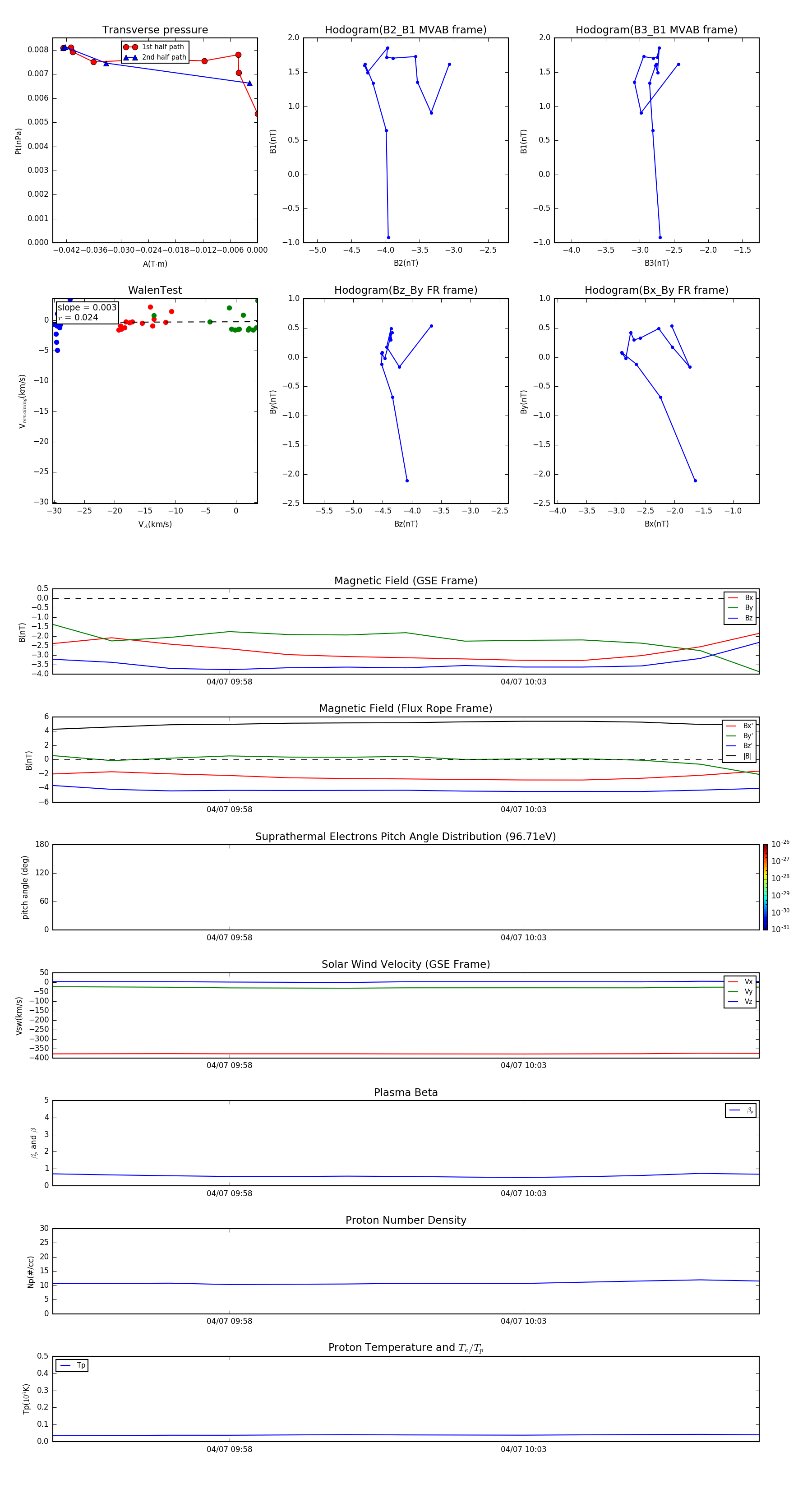The width and height of the screenshot is (812, 1489).
Task: Click the "Pt(nPa)" y-axis label
Action: coord(18,141)
